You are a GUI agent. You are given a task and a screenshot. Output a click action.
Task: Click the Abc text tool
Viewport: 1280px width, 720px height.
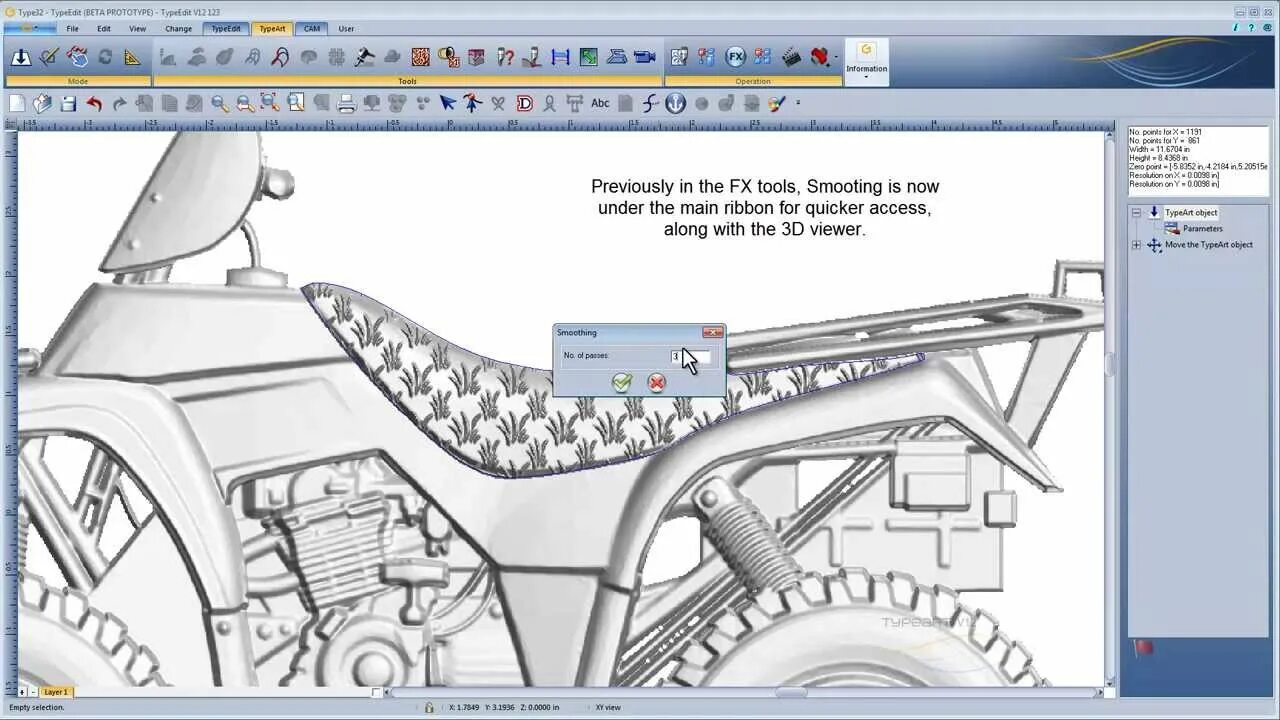pos(600,103)
